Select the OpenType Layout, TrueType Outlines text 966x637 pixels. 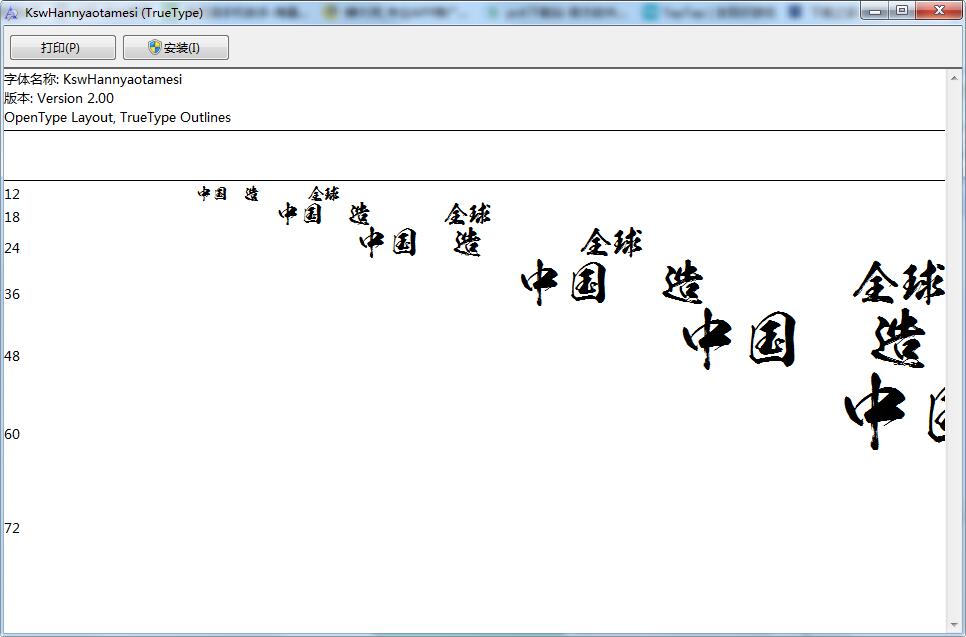coord(117,118)
